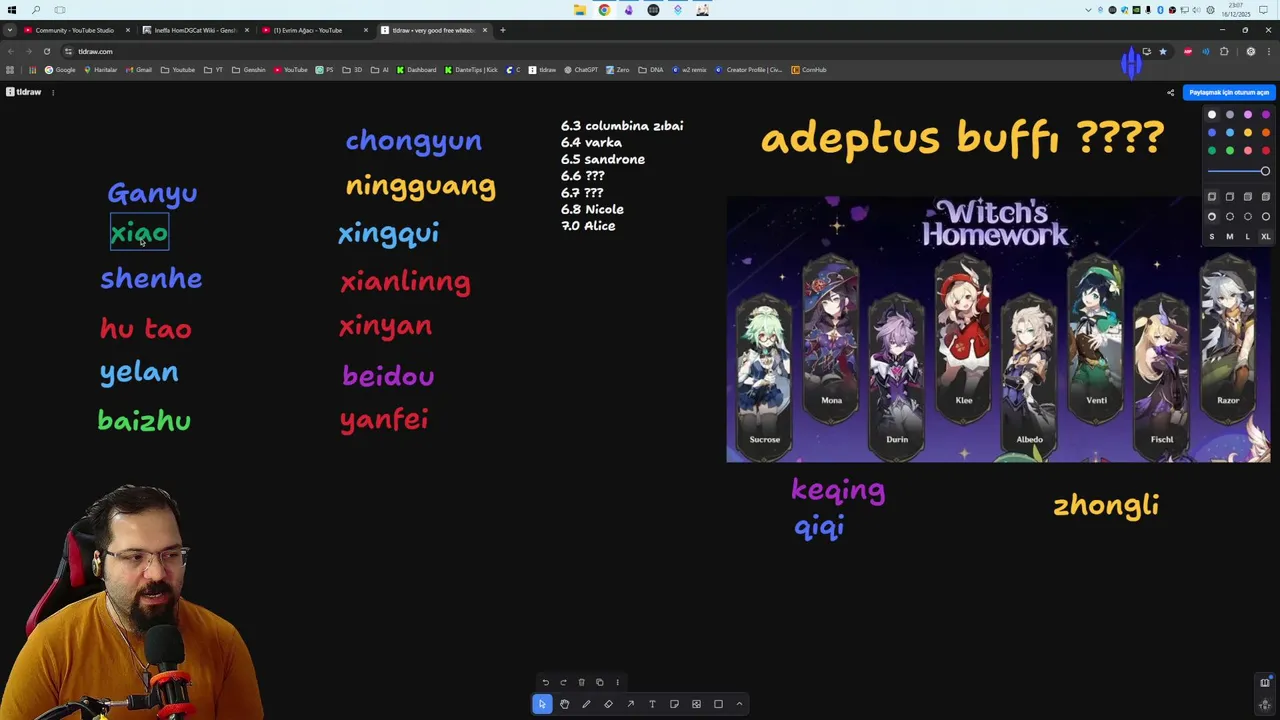Screen dimensions: 1280x720
Task: Switch to Ineffa HomDGCat Wiki tab
Action: click(195, 30)
